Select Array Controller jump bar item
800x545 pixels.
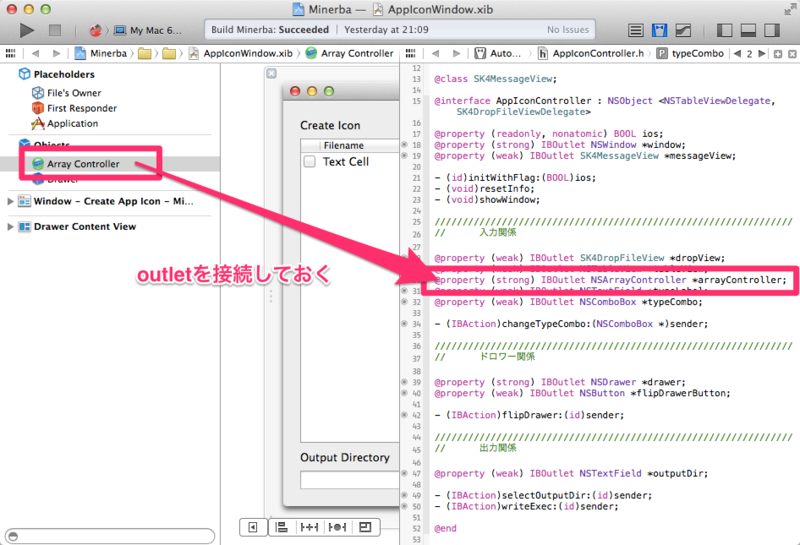click(x=350, y=53)
